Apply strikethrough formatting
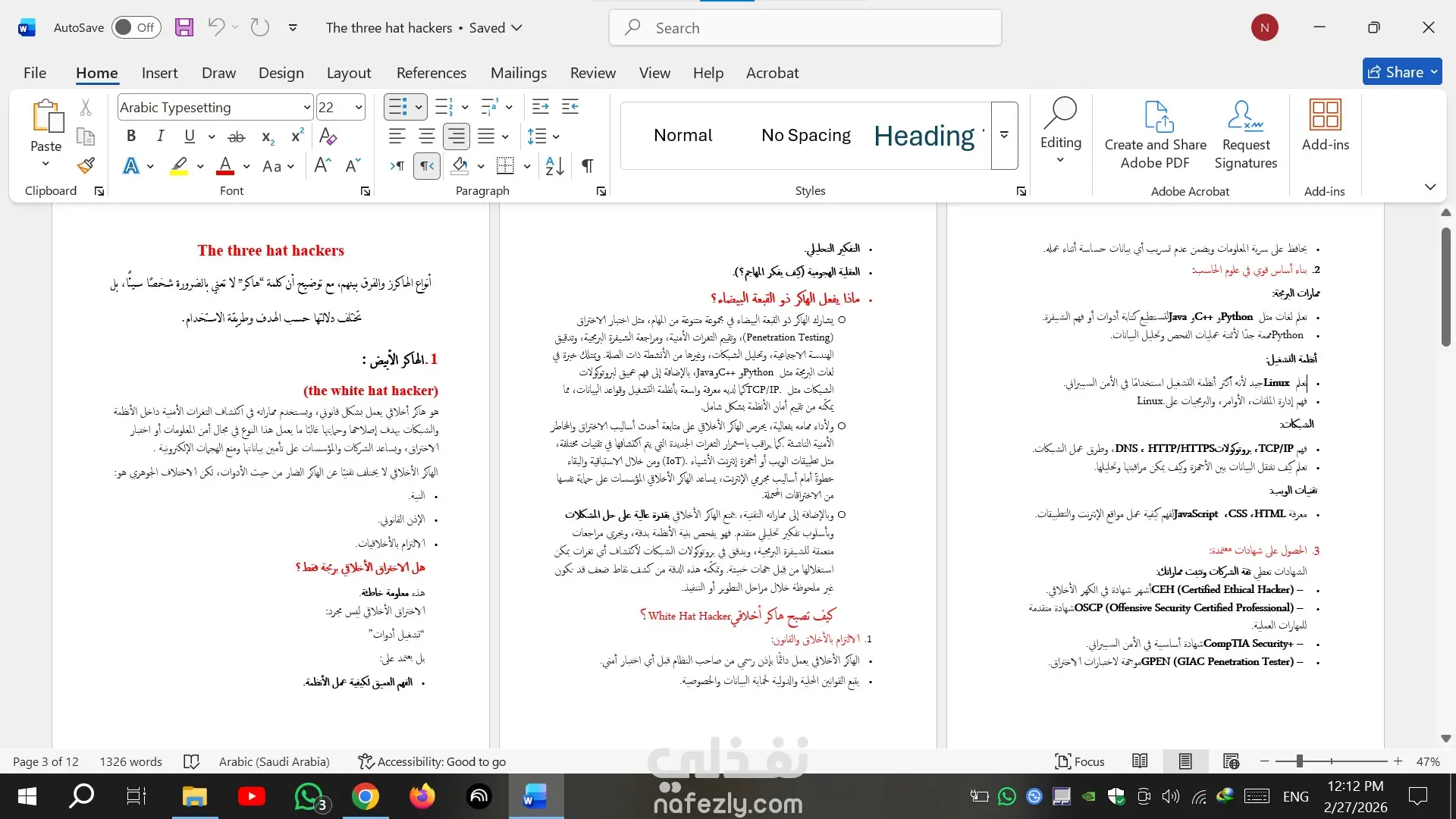 point(237,136)
